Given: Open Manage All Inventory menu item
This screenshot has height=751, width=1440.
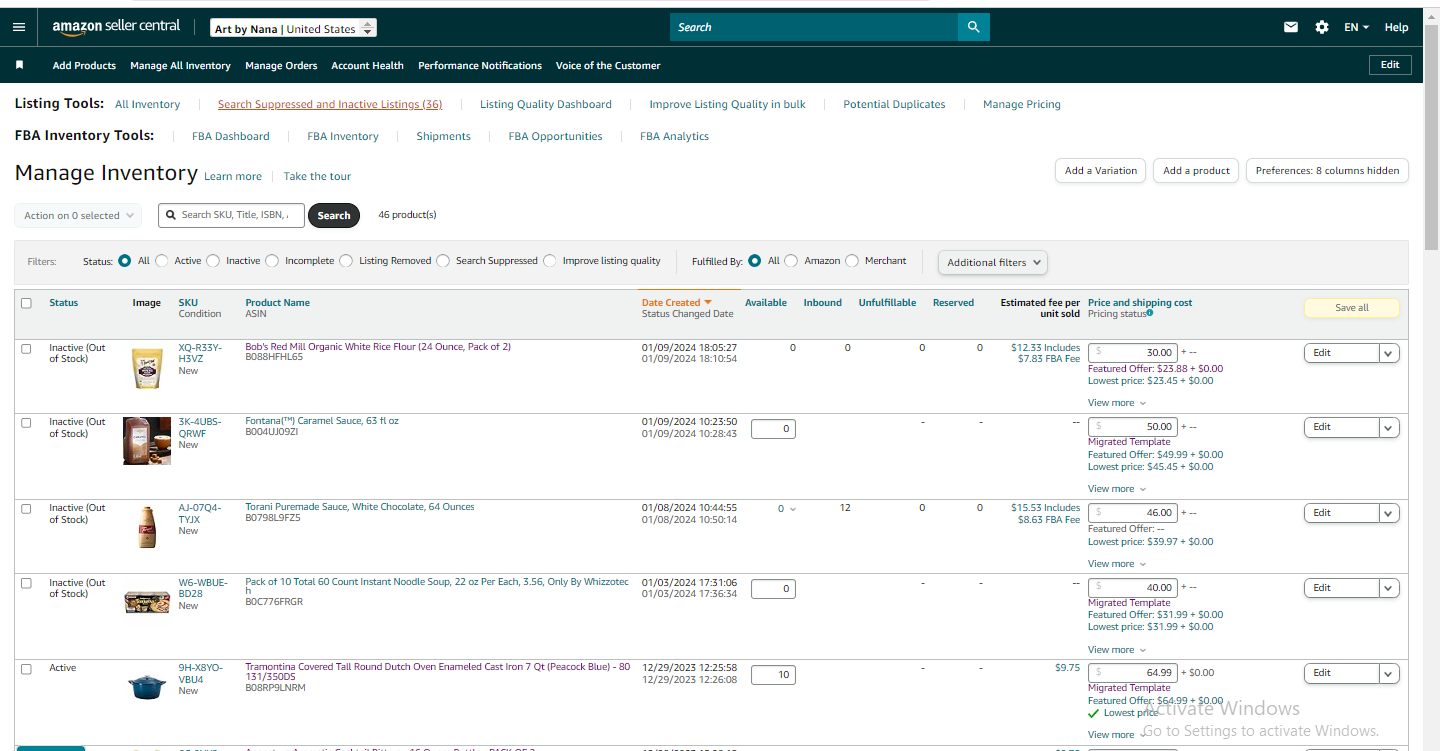Looking at the screenshot, I should point(180,65).
